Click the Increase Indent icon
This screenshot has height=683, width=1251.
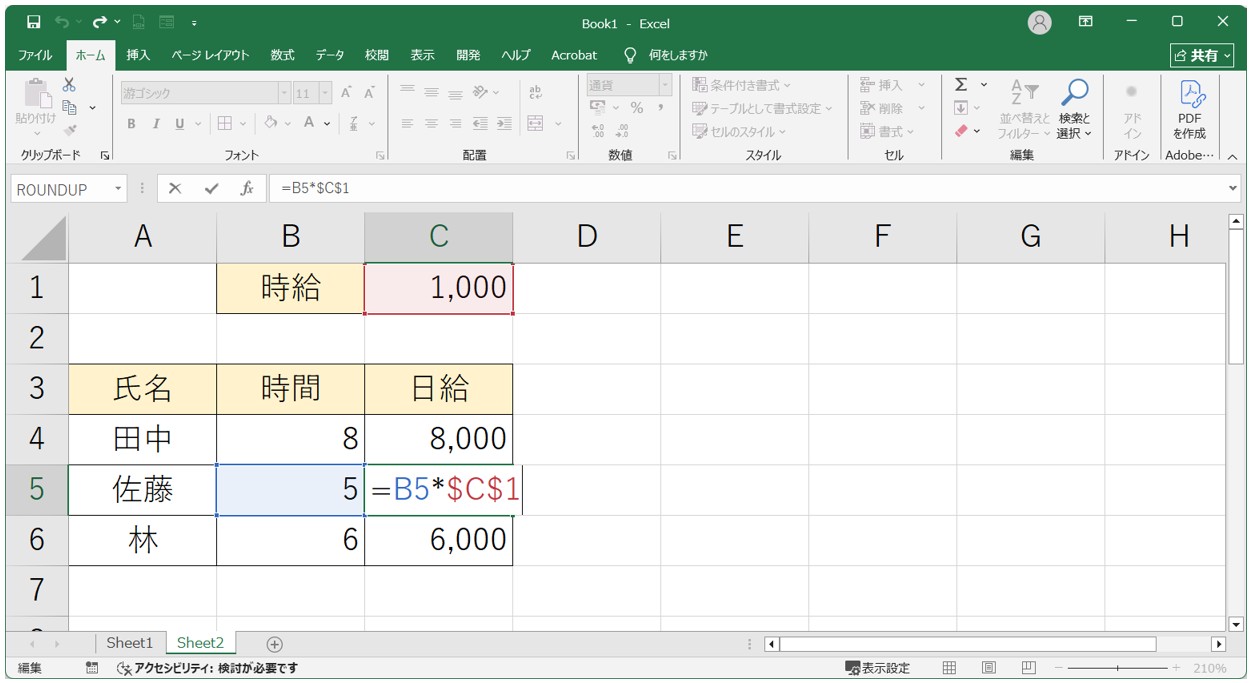(503, 124)
